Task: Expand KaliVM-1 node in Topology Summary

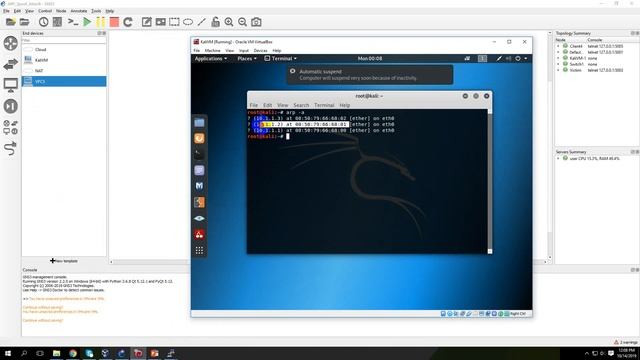Action: (x=558, y=58)
